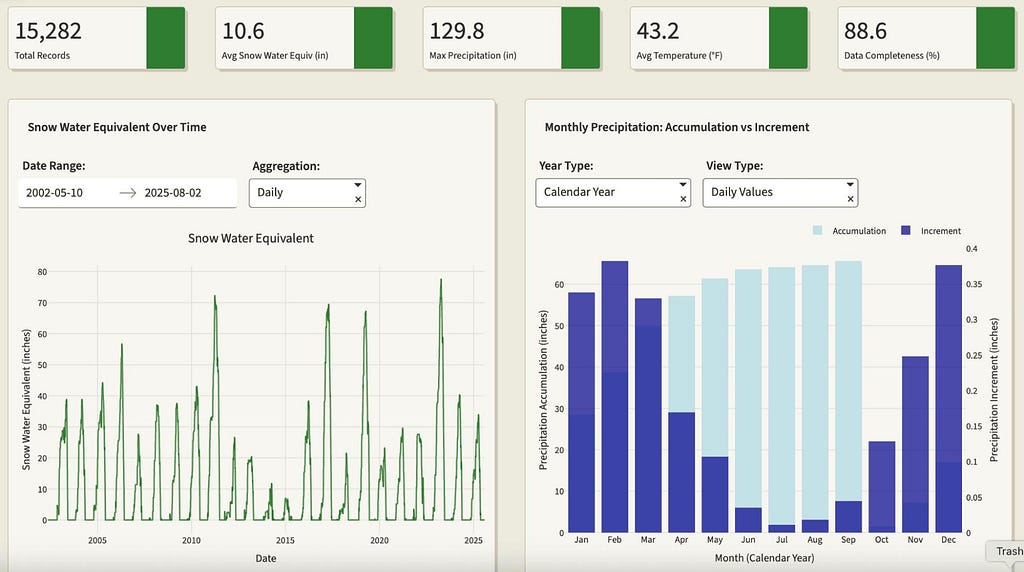Select the February increment bar
Image resolution: width=1024 pixels, height=572 pixels.
click(x=615, y=397)
